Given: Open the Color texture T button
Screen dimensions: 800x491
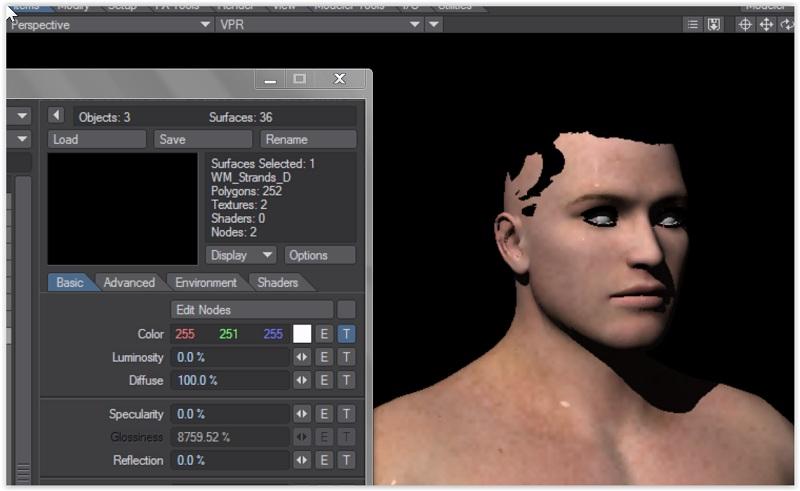Looking at the screenshot, I should click(346, 334).
